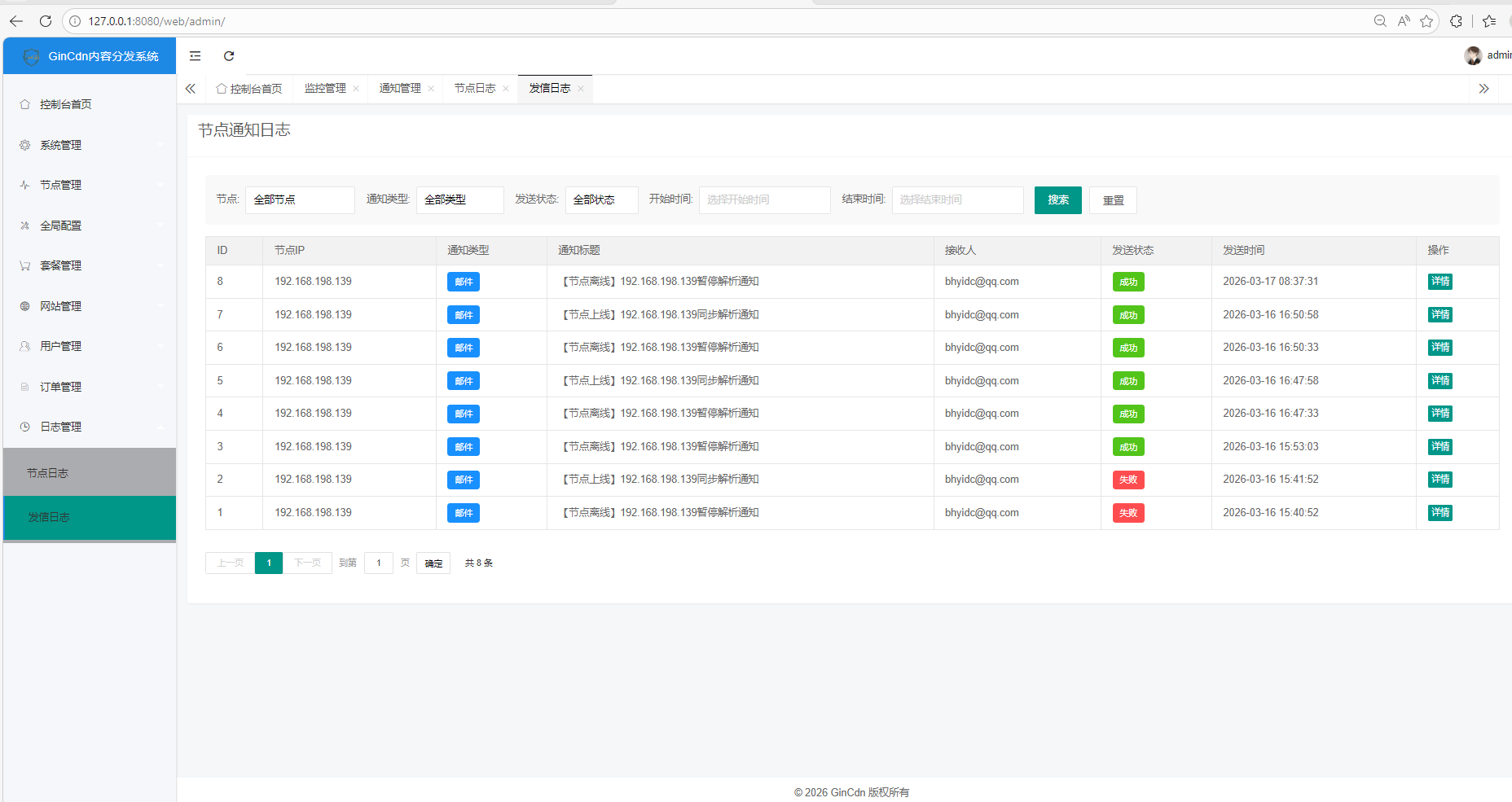Expand the 系统管理 sidebar menu
1512x802 pixels.
coord(90,145)
